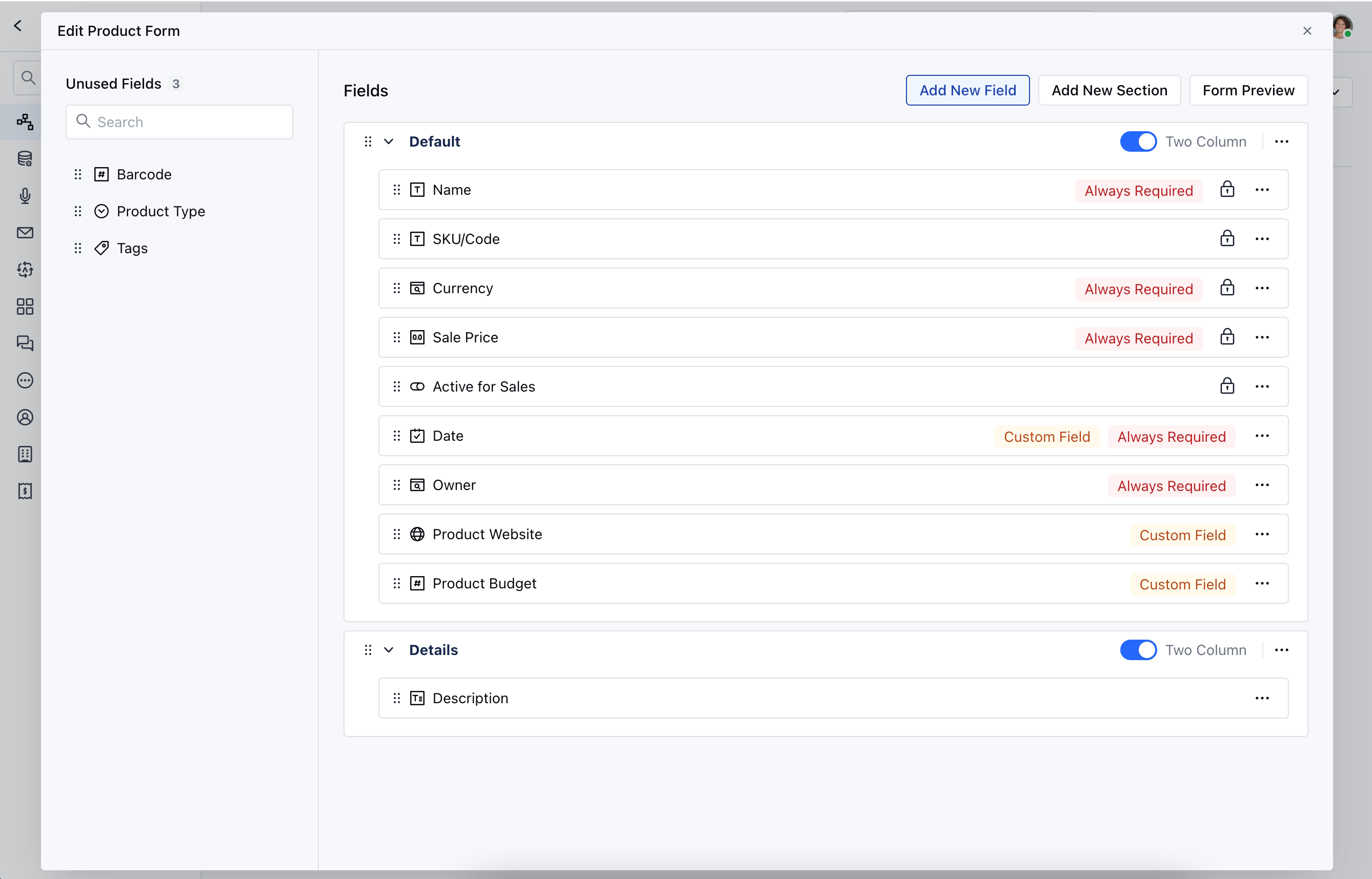Open the options menu for Sale Price field
Screen dimensions: 1372x879
[1262, 337]
